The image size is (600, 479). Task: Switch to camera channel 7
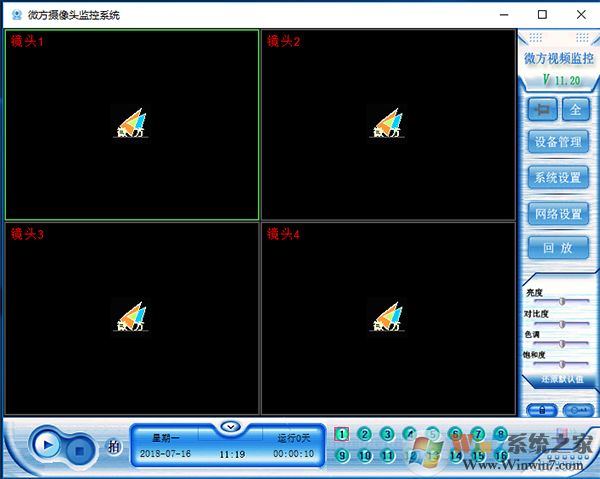click(478, 434)
